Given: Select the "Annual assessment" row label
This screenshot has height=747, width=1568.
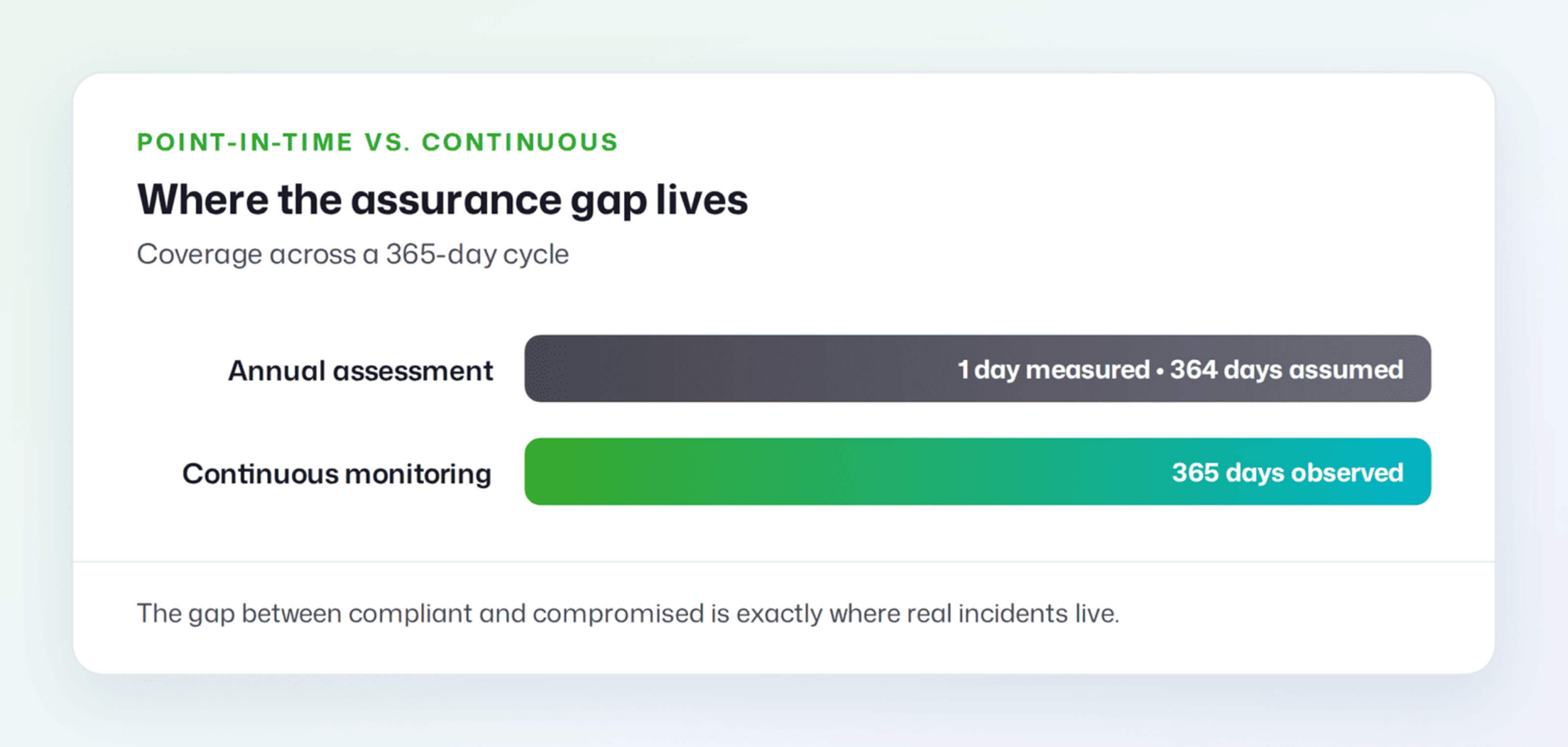Looking at the screenshot, I should [x=361, y=371].
